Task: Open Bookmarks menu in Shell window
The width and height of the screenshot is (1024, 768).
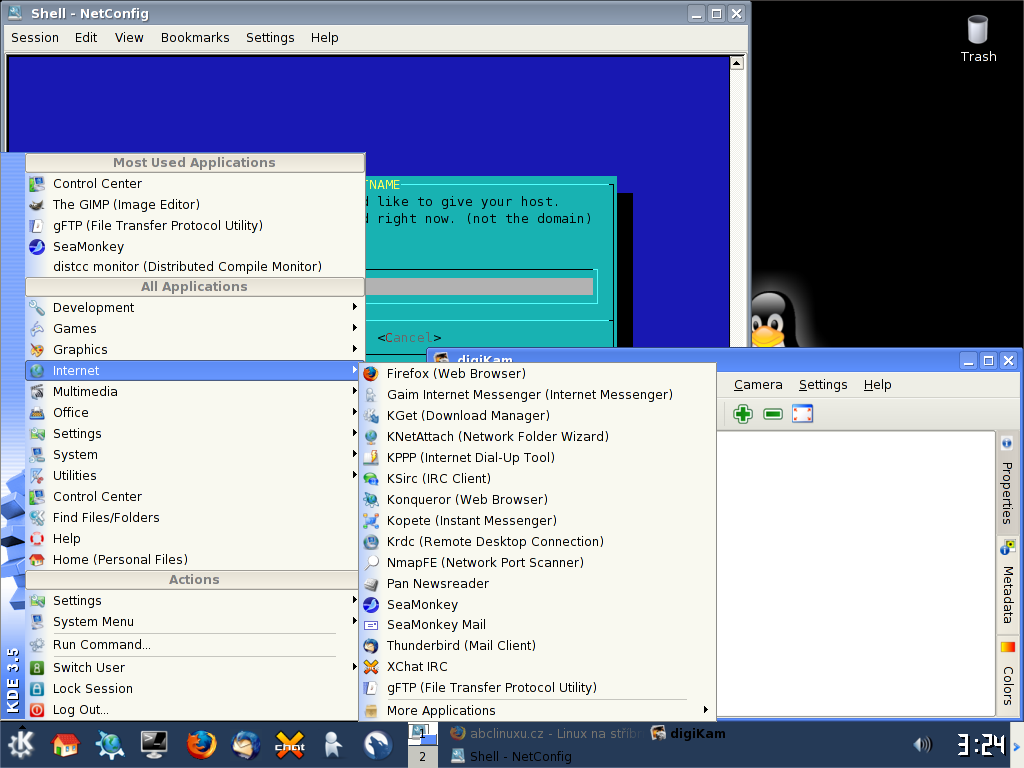Action: tap(195, 38)
